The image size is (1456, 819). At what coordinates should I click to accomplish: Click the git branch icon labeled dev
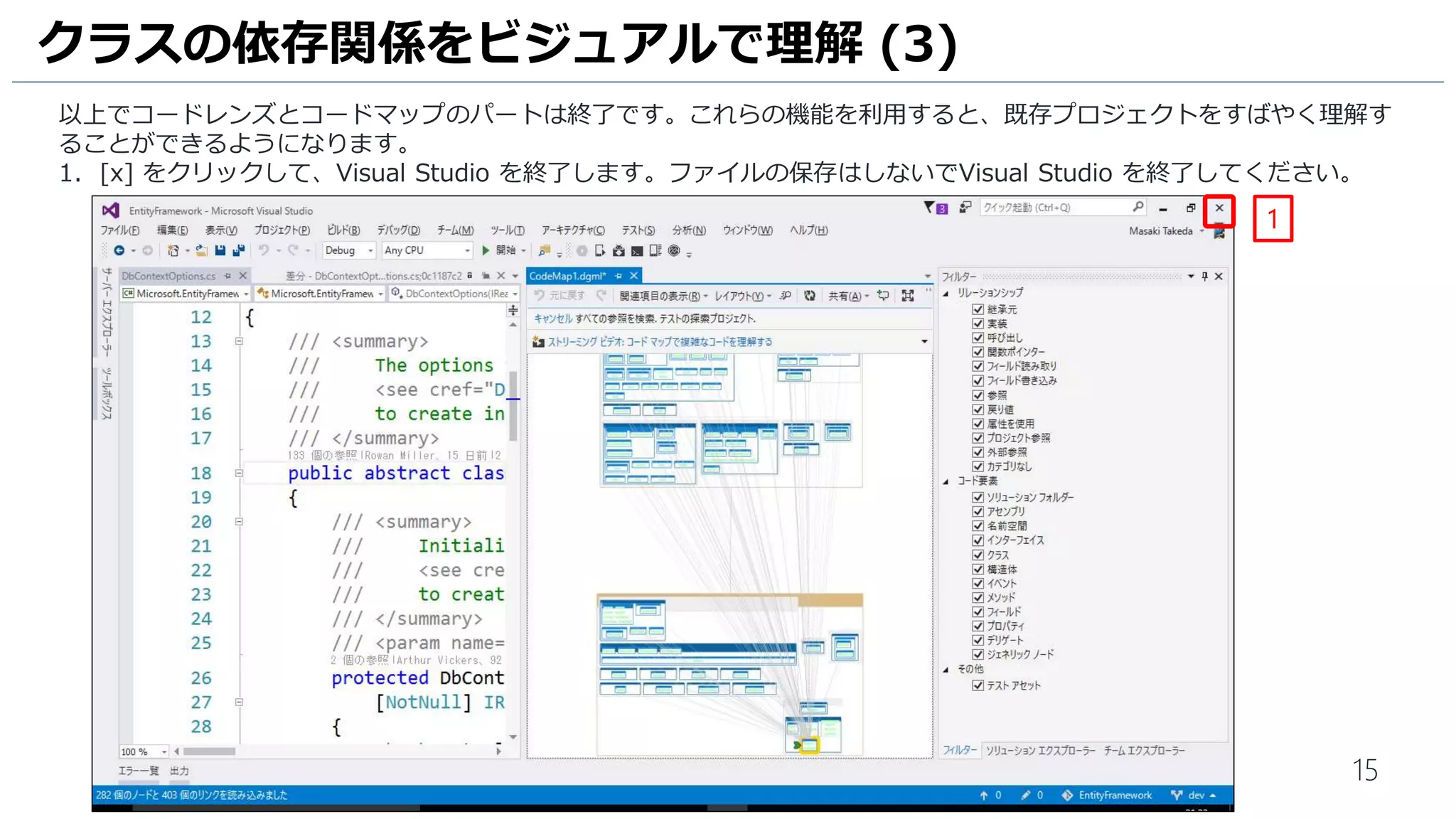coord(1177,795)
